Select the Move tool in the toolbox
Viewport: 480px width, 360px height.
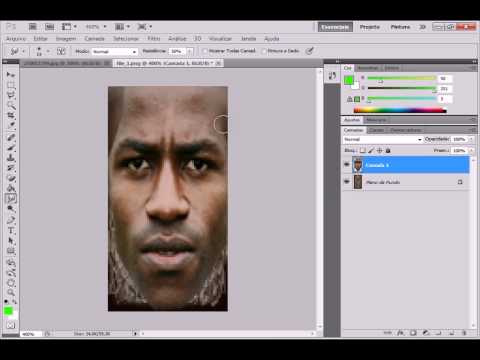(11, 75)
